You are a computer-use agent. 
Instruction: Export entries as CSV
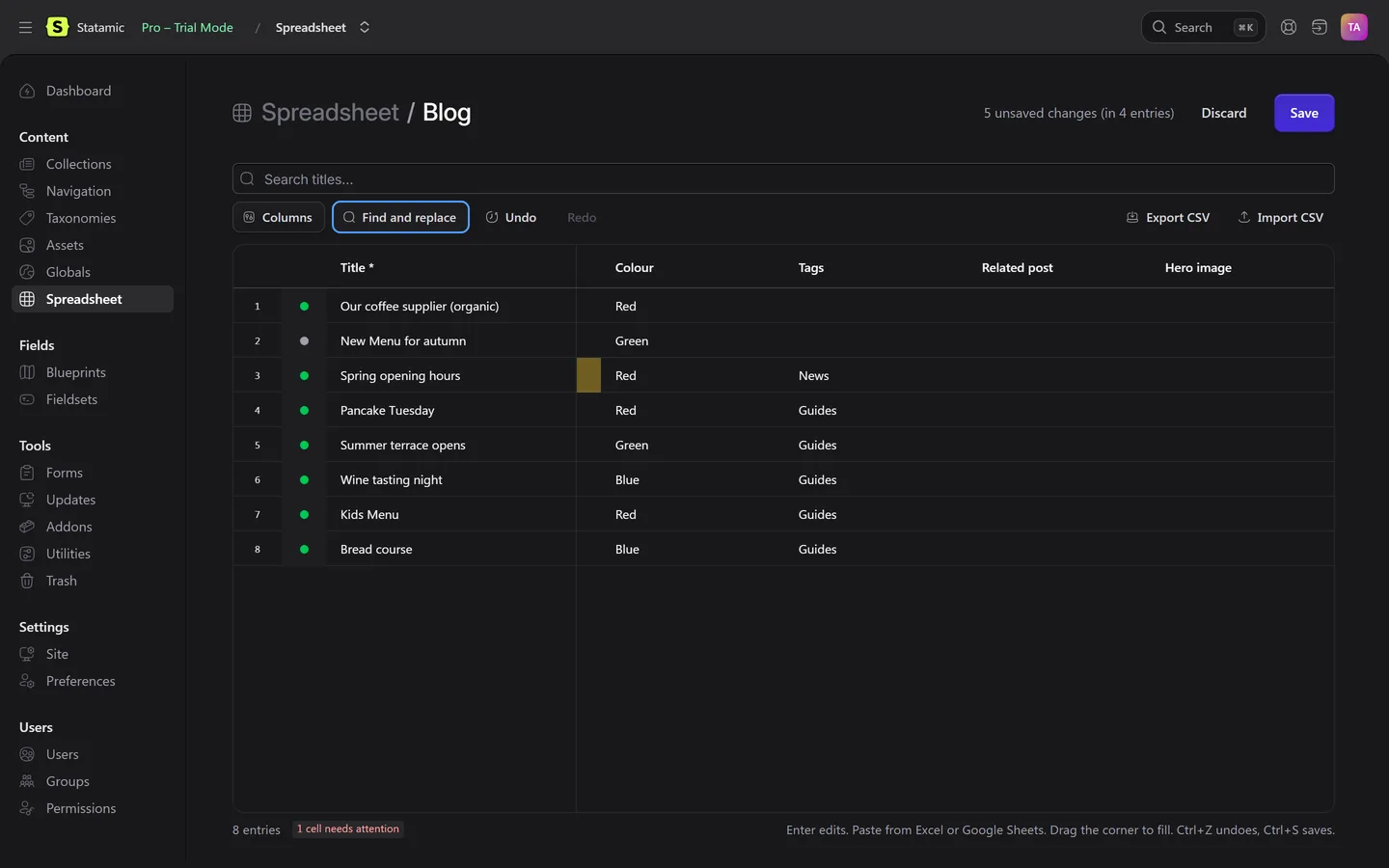pos(1168,217)
